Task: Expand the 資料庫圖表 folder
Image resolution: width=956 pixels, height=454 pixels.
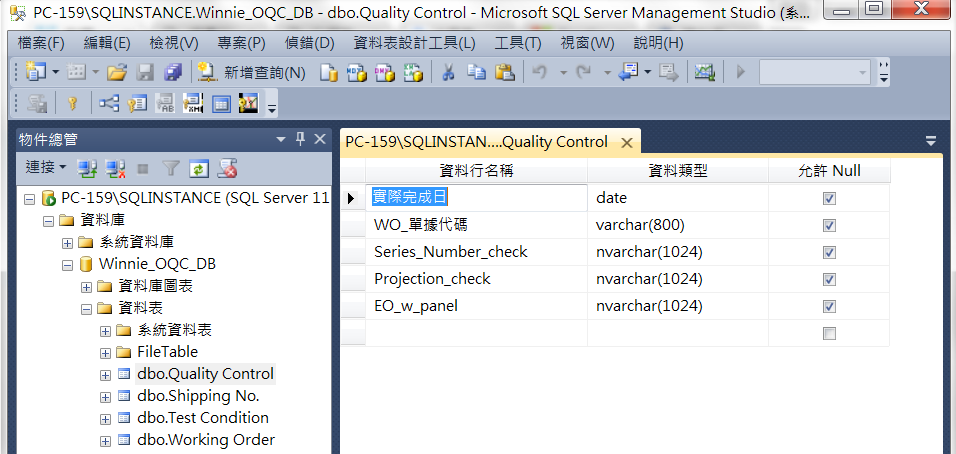Action: (x=87, y=286)
